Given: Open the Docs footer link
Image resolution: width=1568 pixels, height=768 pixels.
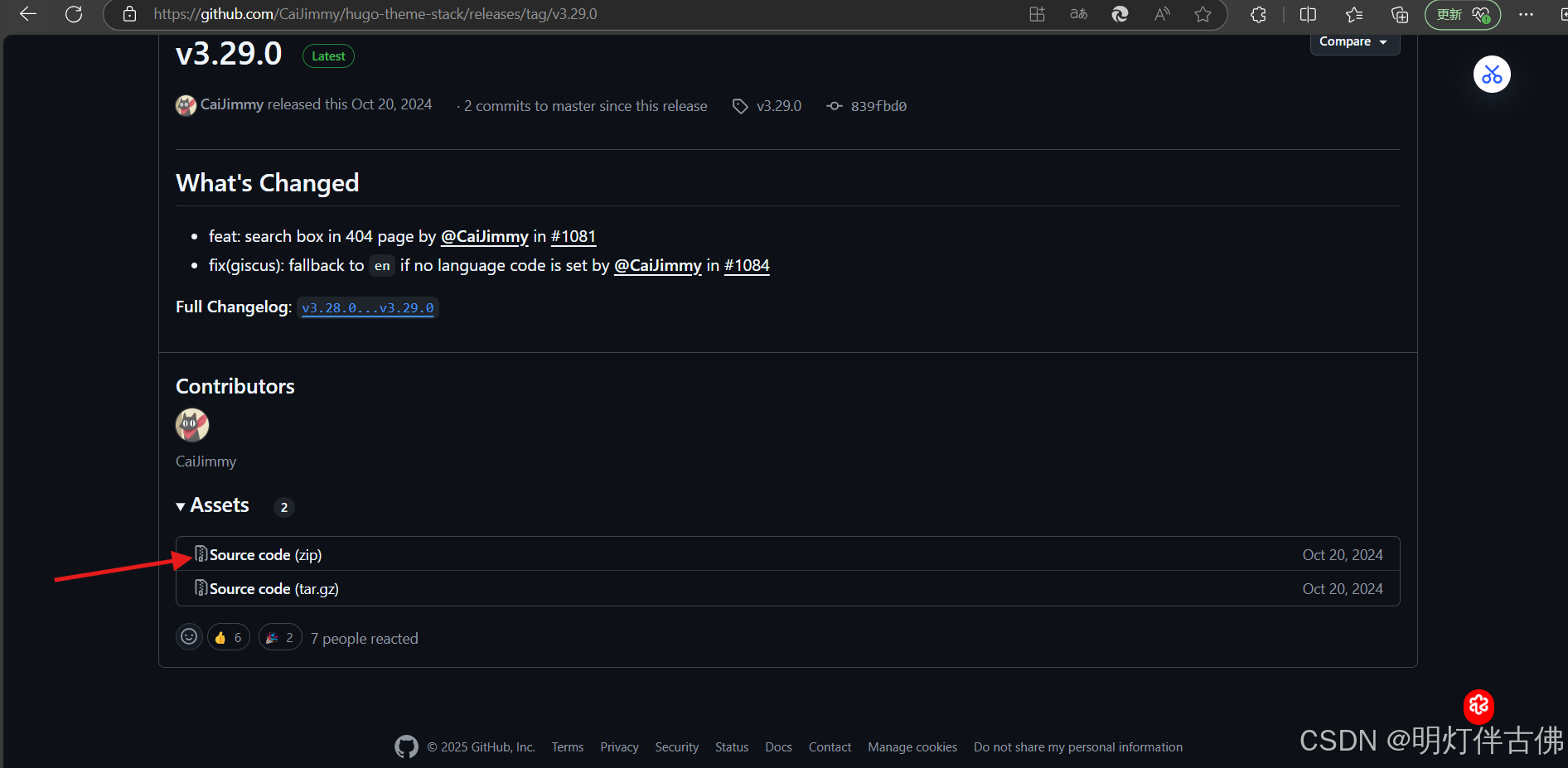Looking at the screenshot, I should point(778,747).
